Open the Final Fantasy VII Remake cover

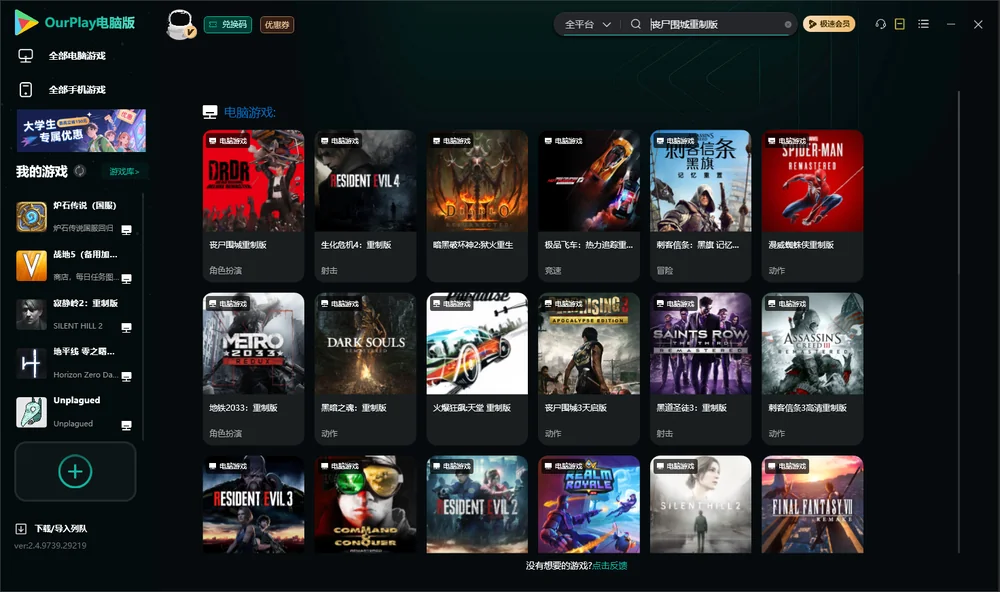[x=812, y=504]
